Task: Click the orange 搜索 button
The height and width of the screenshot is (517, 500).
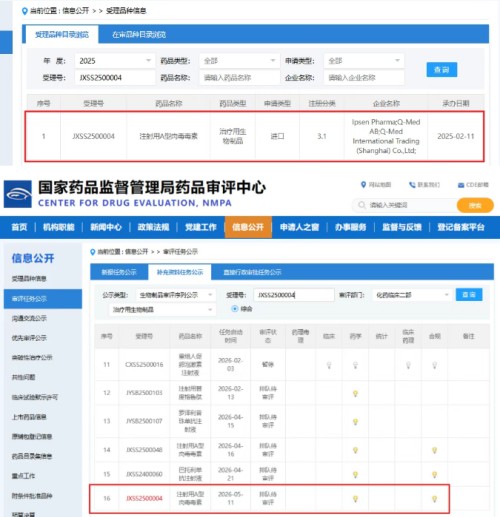Action: tap(475, 205)
